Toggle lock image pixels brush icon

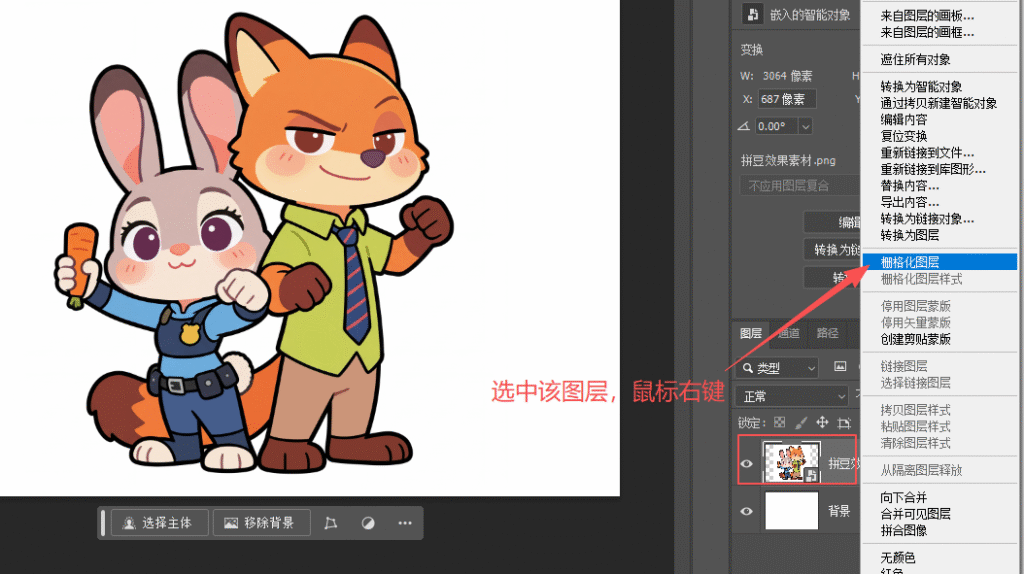click(x=801, y=423)
